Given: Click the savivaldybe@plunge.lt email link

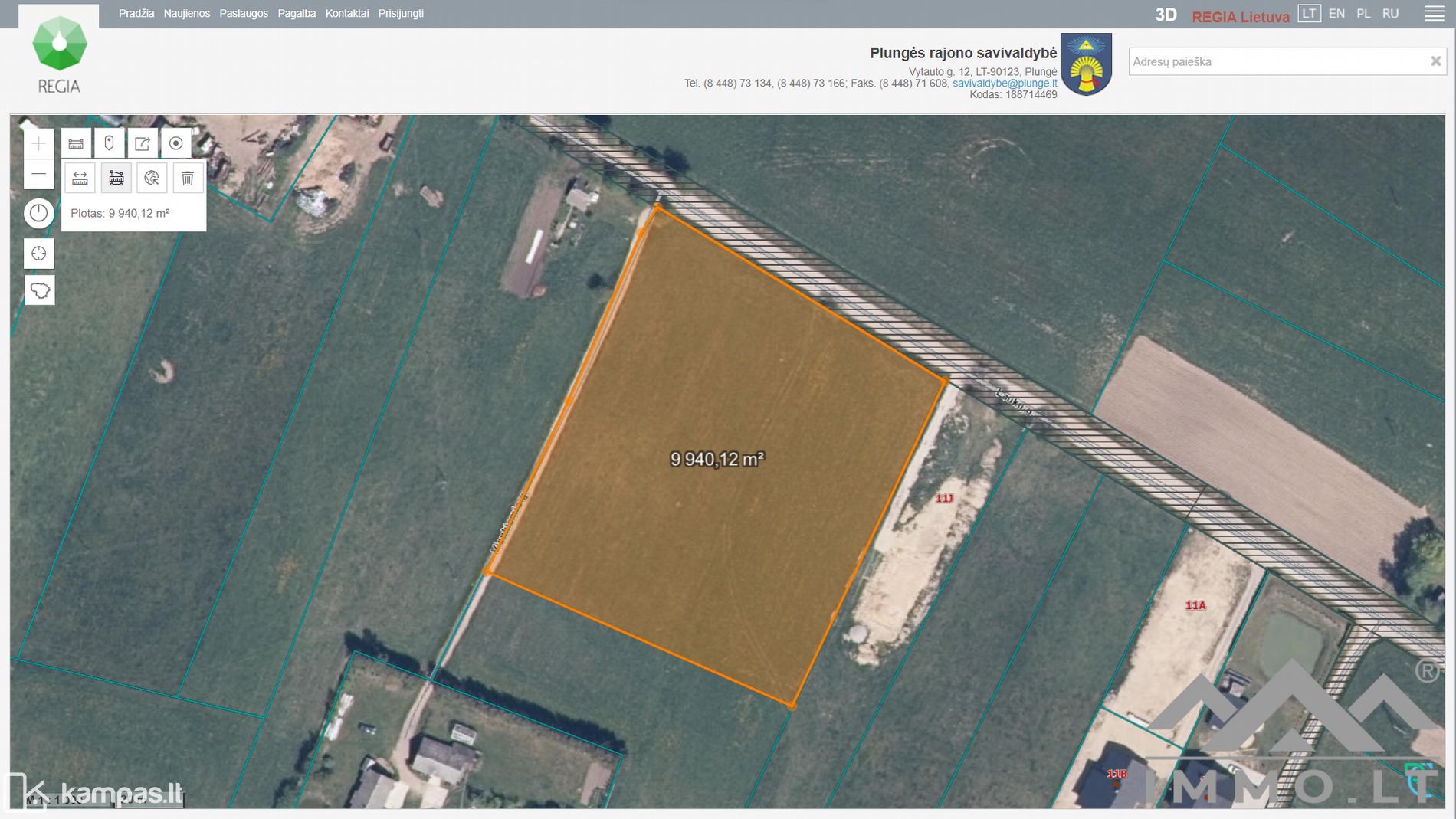Looking at the screenshot, I should coord(1005,84).
